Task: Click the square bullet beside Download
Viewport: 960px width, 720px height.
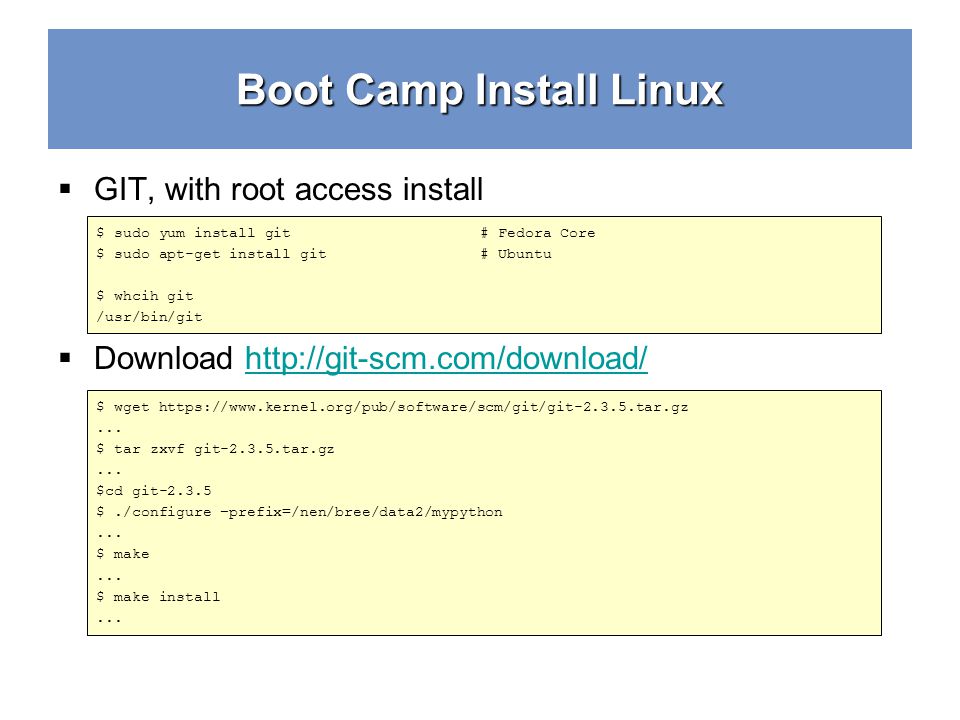Action: click(x=66, y=358)
